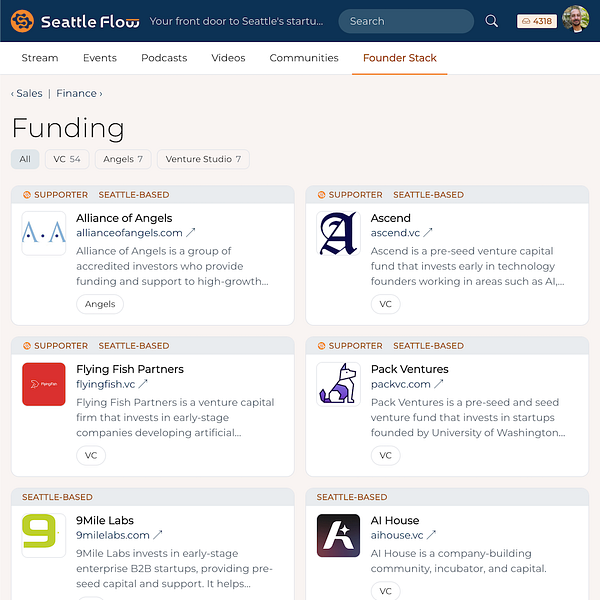Open the flyingfish.vc link
The width and height of the screenshot is (600, 600).
tap(105, 384)
